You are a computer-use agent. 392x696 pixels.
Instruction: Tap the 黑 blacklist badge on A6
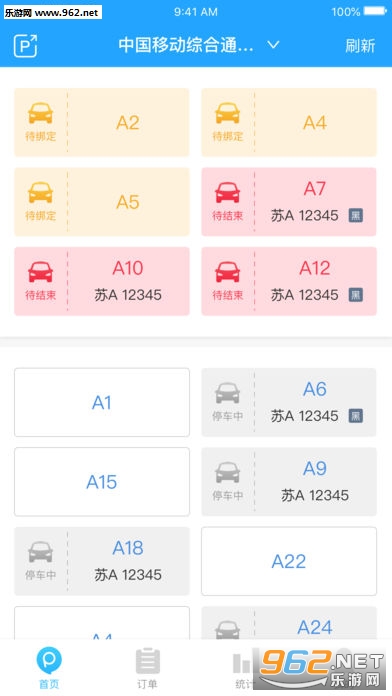tap(356, 415)
